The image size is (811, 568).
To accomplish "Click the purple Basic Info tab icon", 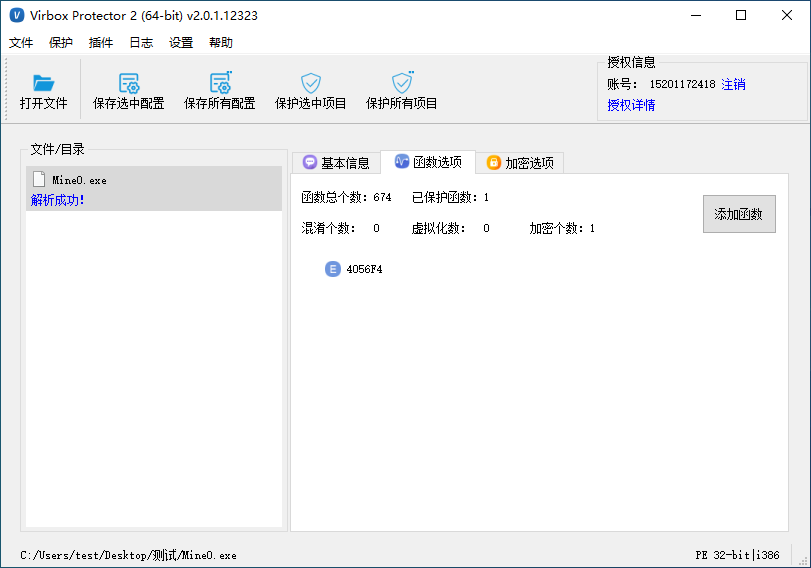I will click(x=310, y=162).
